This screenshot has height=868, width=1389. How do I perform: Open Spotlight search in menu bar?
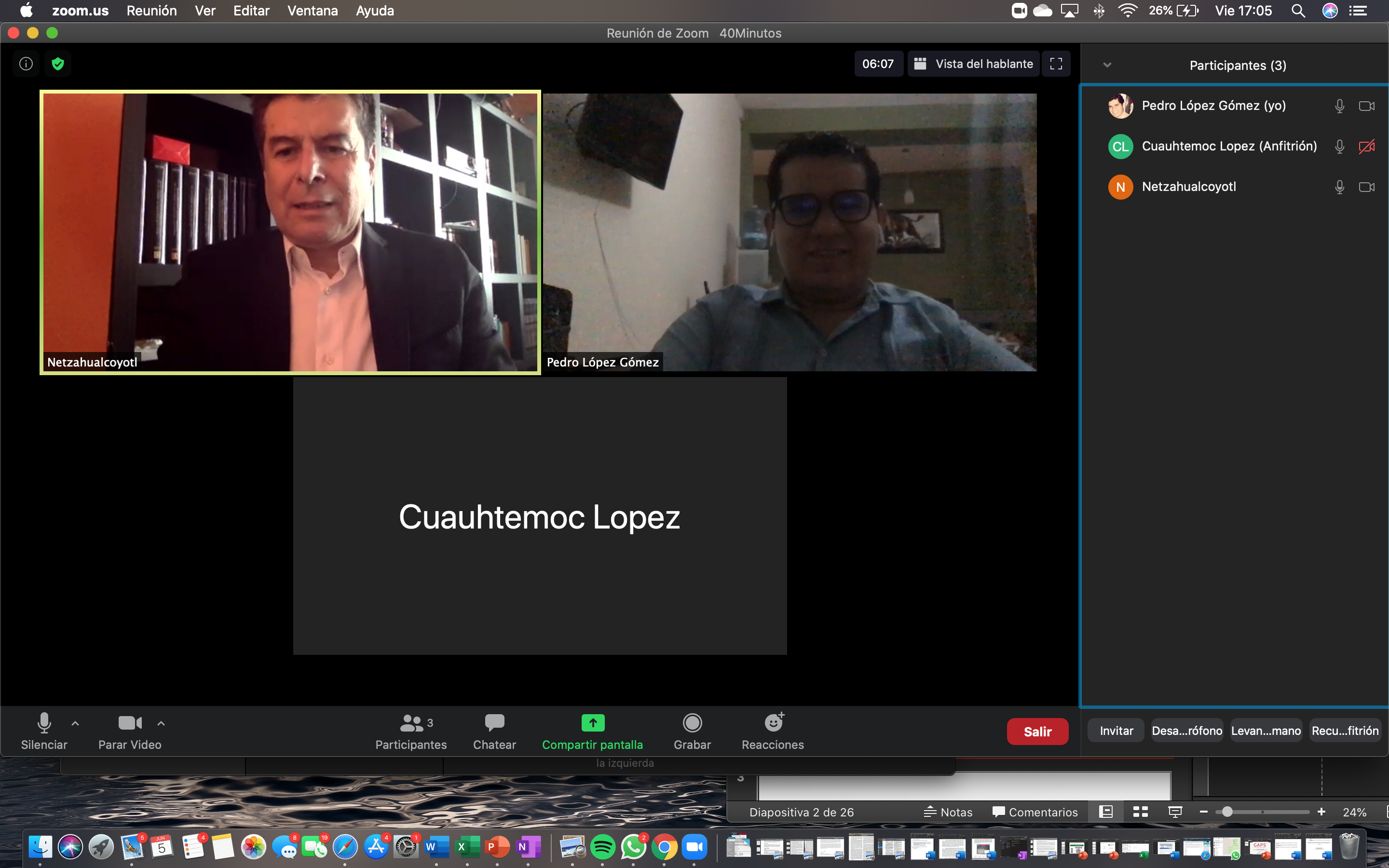tap(1298, 11)
